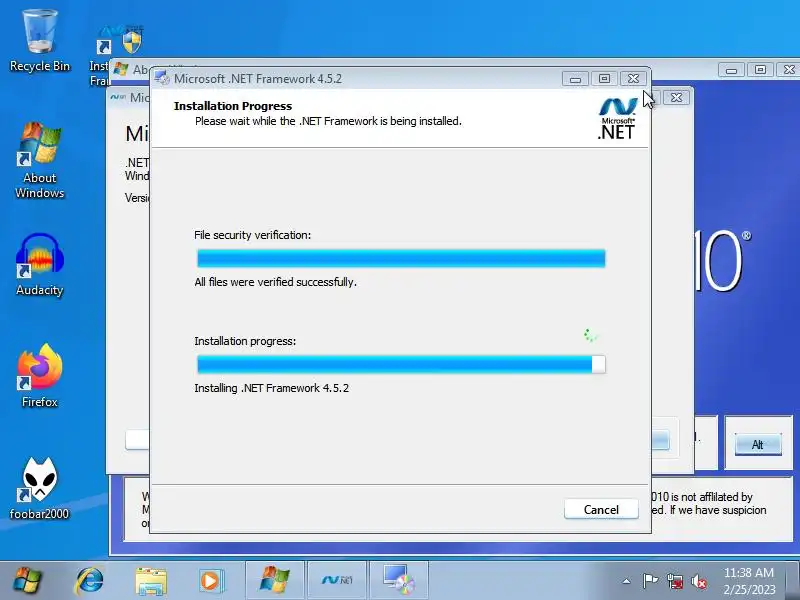Switch to the installer setup taskbar item

399,580
